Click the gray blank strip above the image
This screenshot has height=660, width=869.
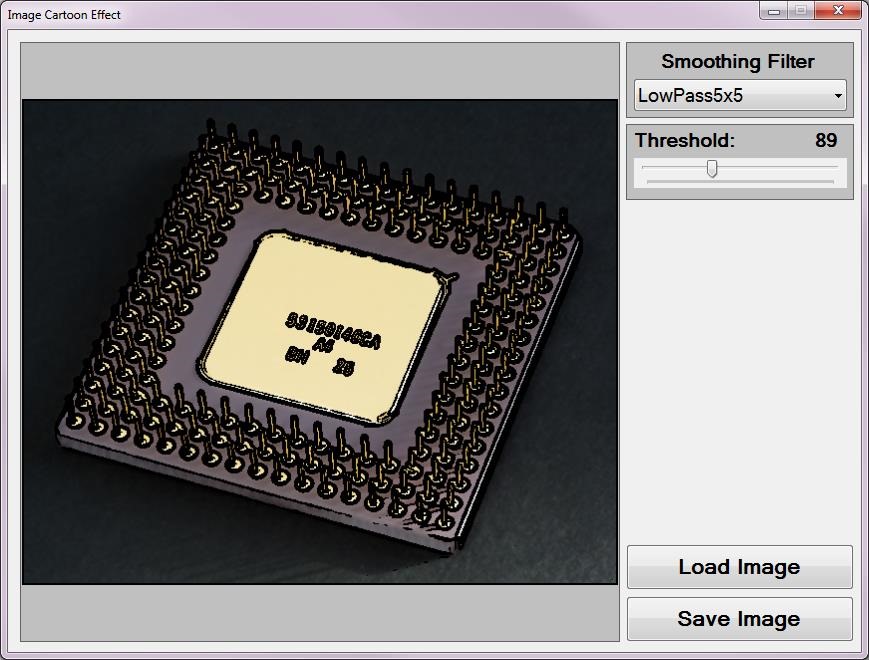click(x=320, y=70)
